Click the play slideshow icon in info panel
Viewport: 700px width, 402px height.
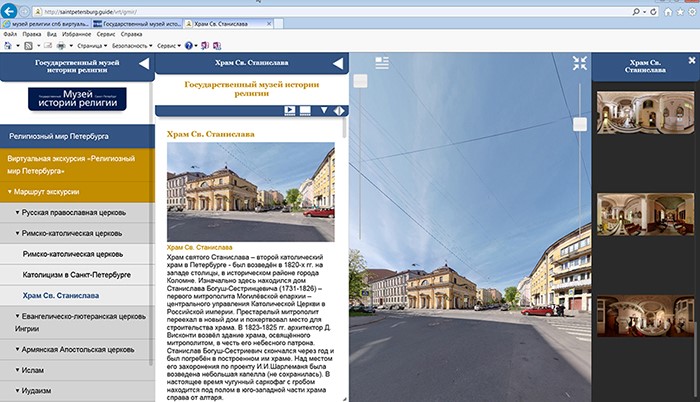pyautogui.click(x=289, y=110)
